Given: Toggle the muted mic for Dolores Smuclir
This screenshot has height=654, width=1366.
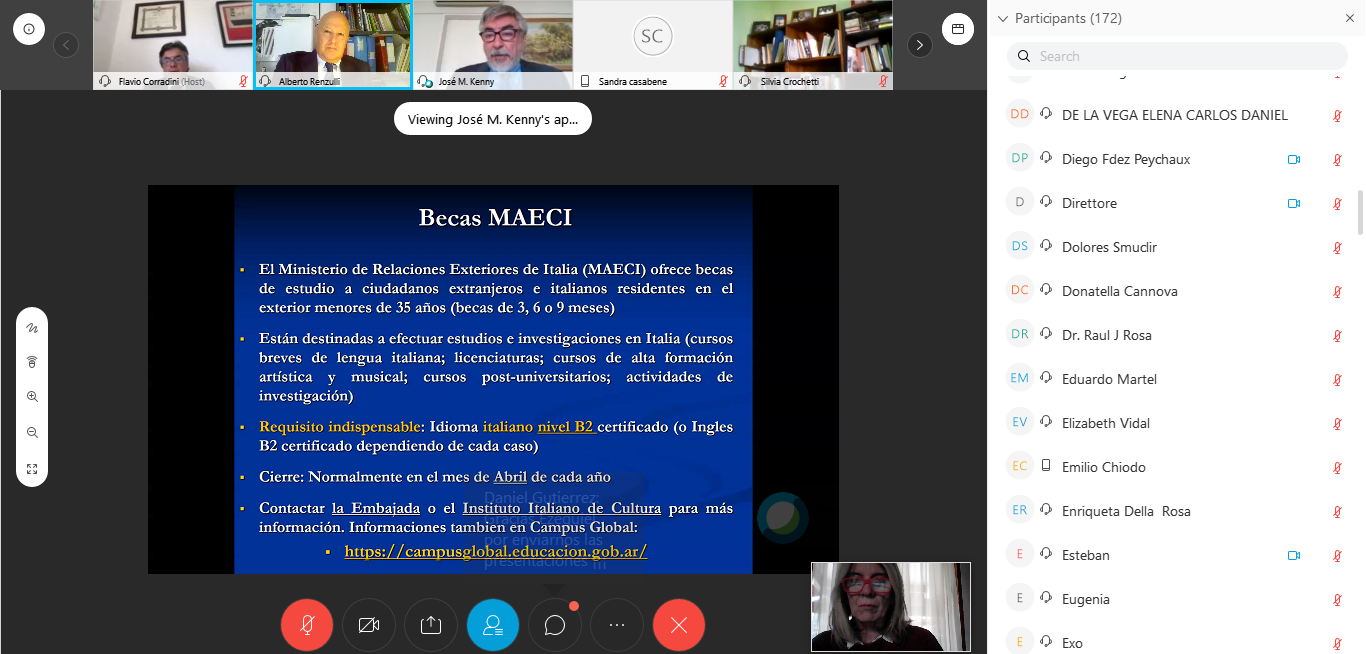Looking at the screenshot, I should [1337, 248].
